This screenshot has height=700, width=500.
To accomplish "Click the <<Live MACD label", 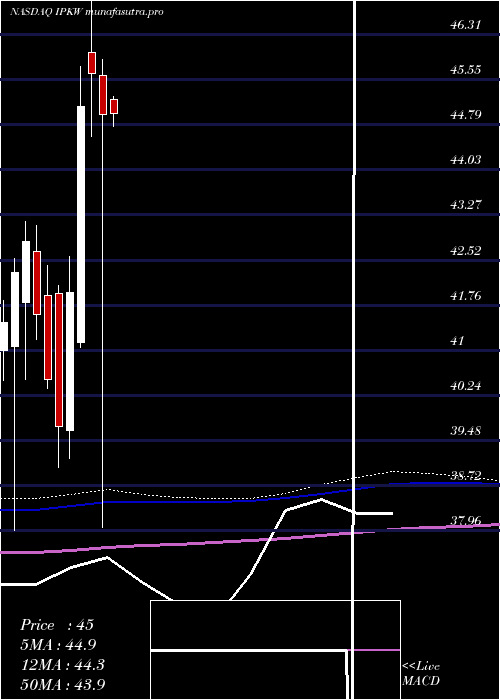I will point(421,673).
